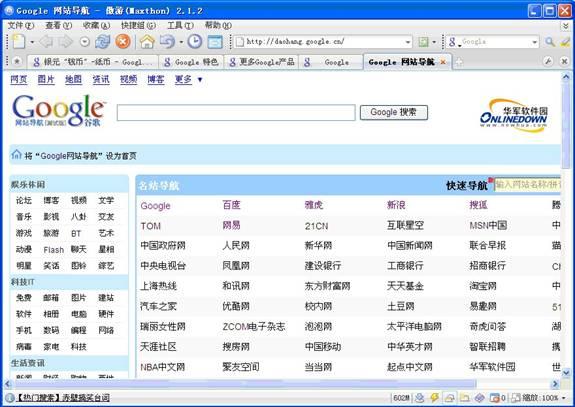This screenshot has height=407, width=575.
Task: Click the status bar purple diamond icon
Action: coord(480,398)
